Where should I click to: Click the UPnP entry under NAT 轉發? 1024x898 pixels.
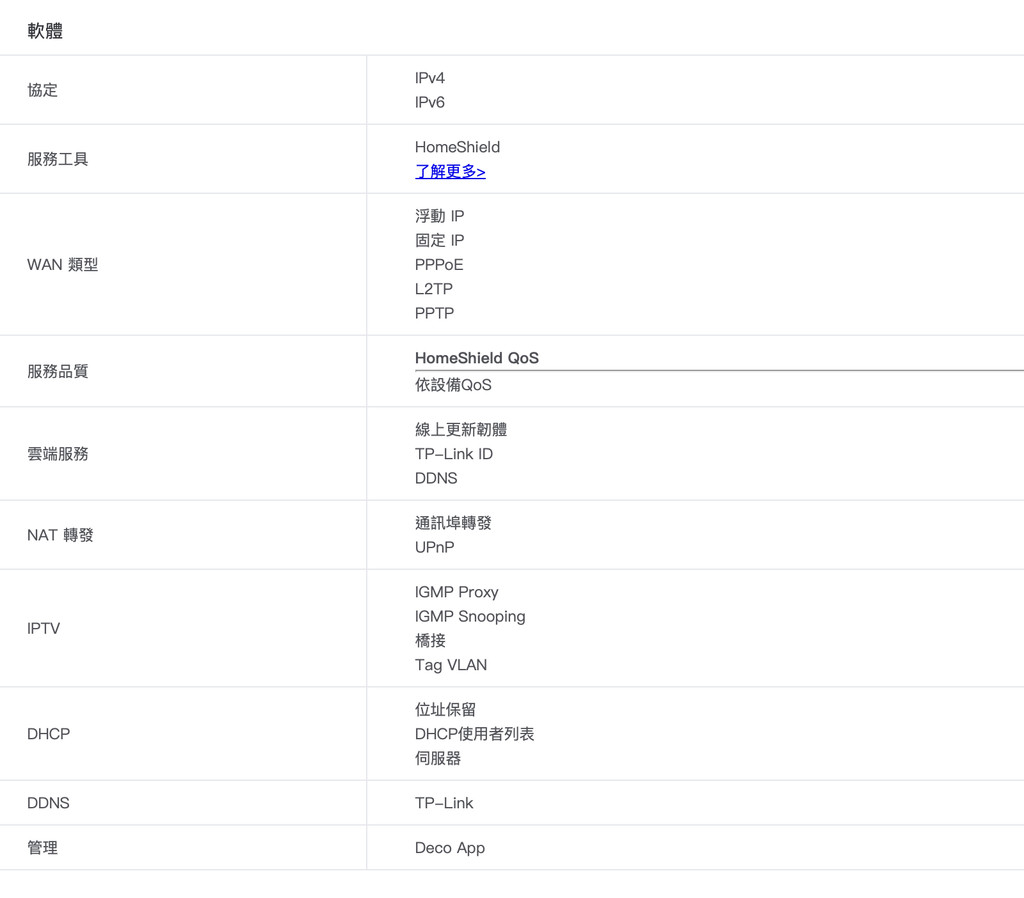[435, 547]
